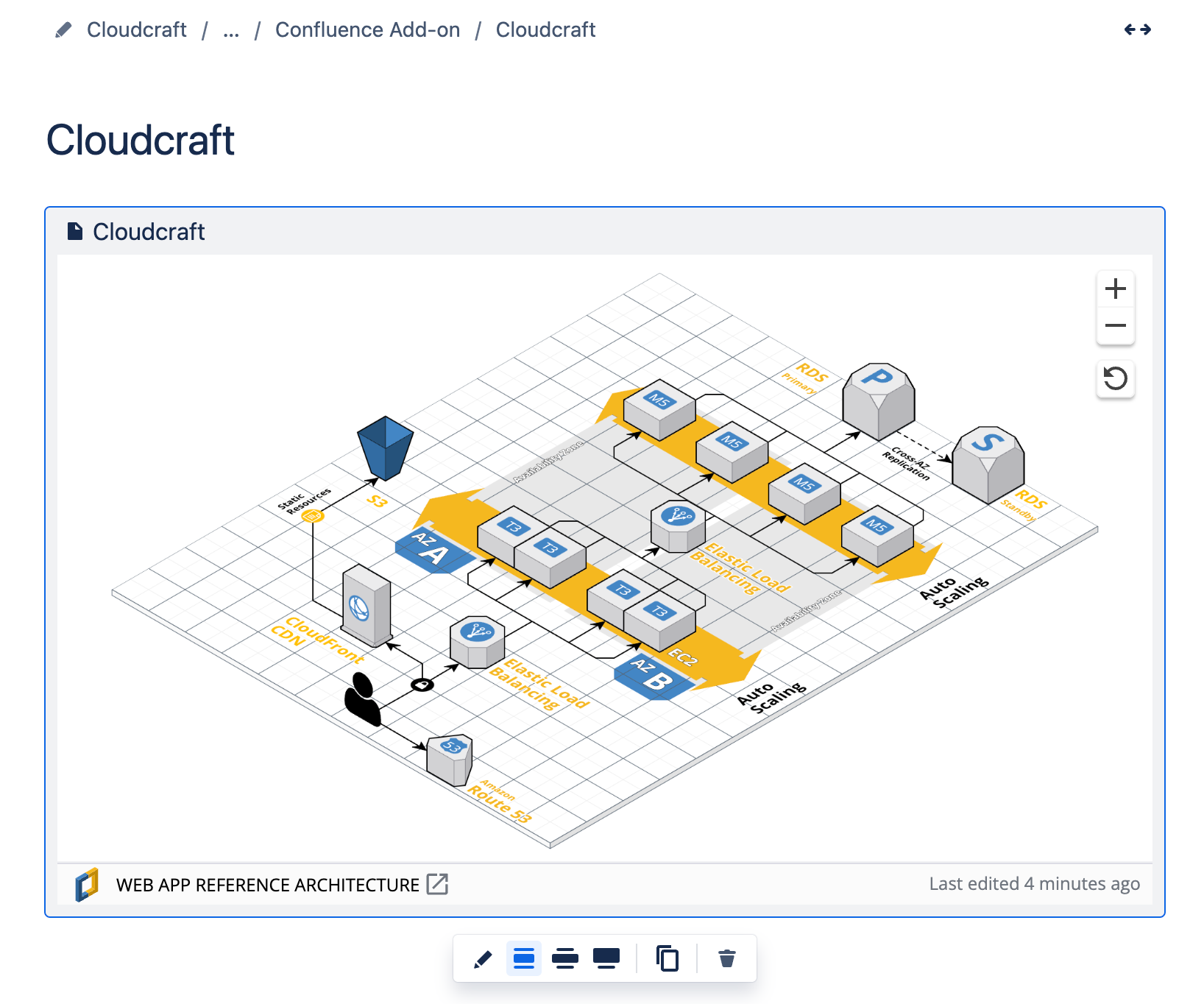The height and width of the screenshot is (1004, 1204).
Task: Click the Cloudcraft page title
Action: pos(141,140)
